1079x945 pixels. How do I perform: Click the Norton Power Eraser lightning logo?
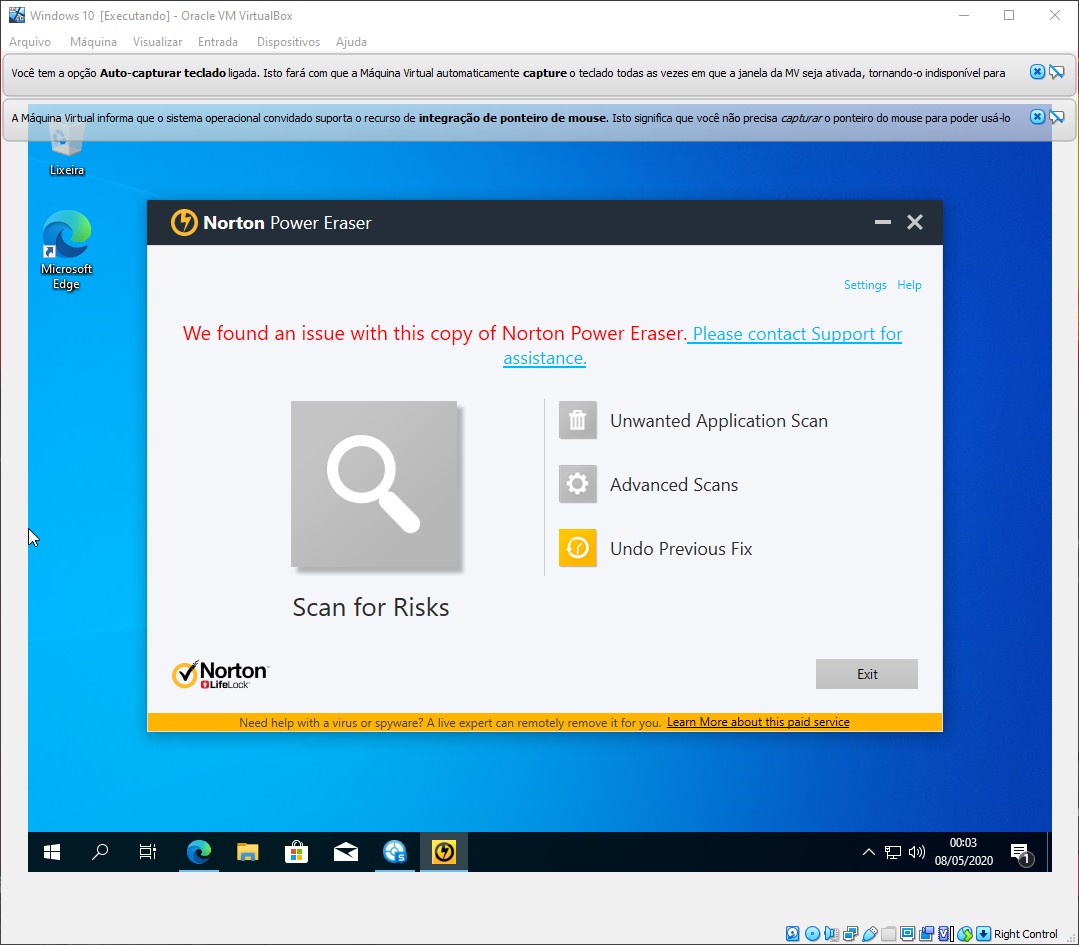pos(184,222)
